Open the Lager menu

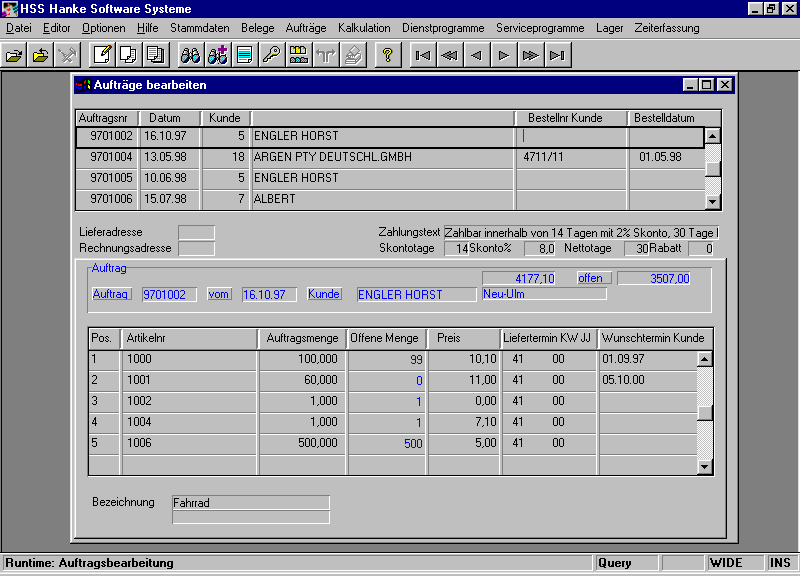pos(608,28)
